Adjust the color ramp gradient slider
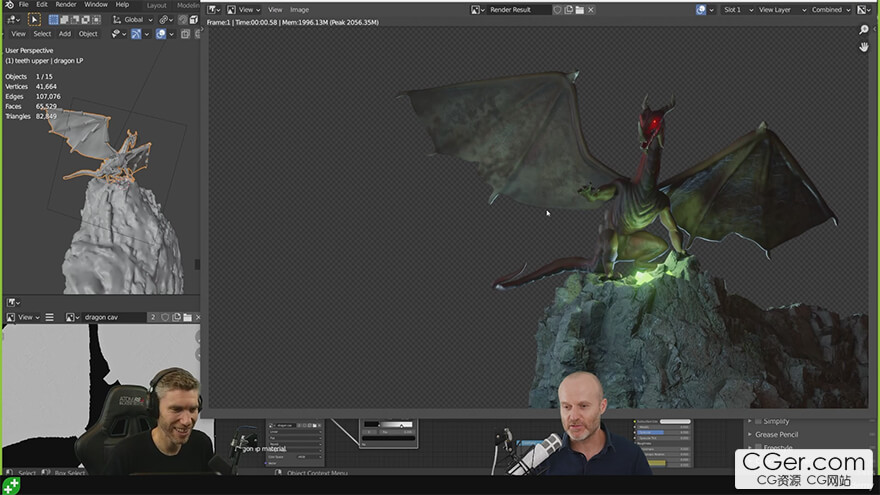880x495 pixels. click(x=388, y=424)
